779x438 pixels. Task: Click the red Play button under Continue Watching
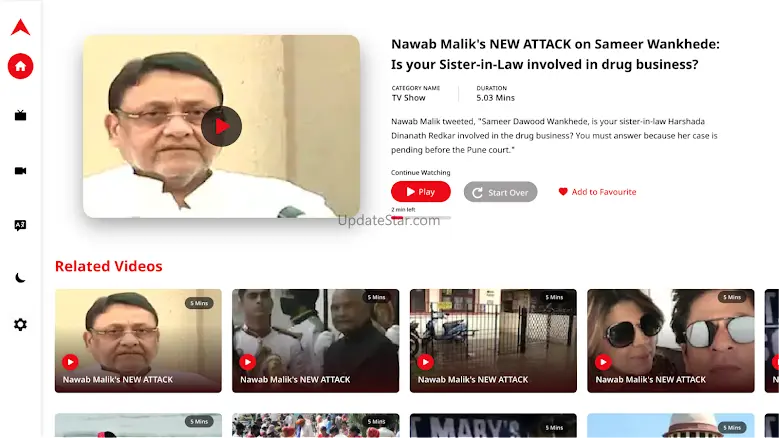tap(421, 192)
